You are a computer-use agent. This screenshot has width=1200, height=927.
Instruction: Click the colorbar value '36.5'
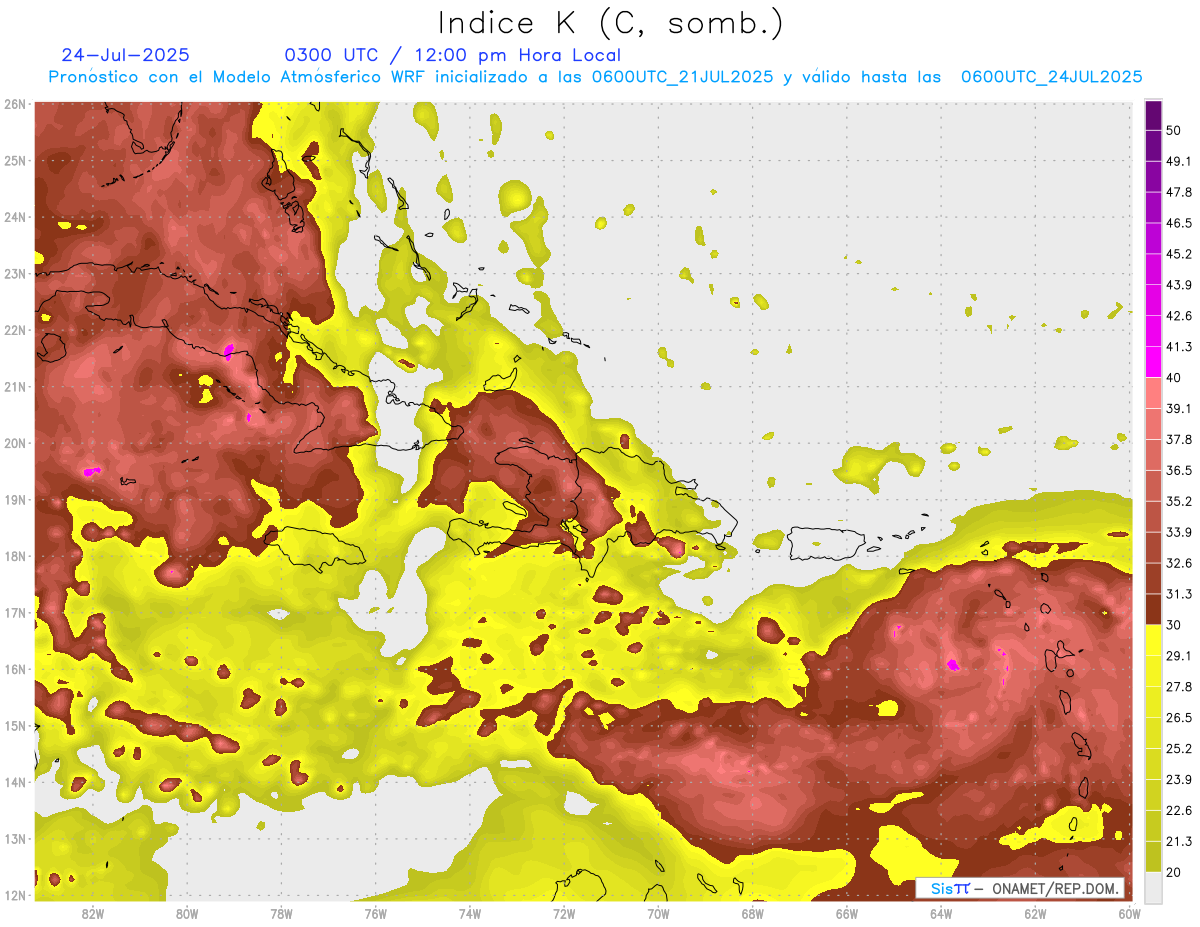pos(1179,470)
